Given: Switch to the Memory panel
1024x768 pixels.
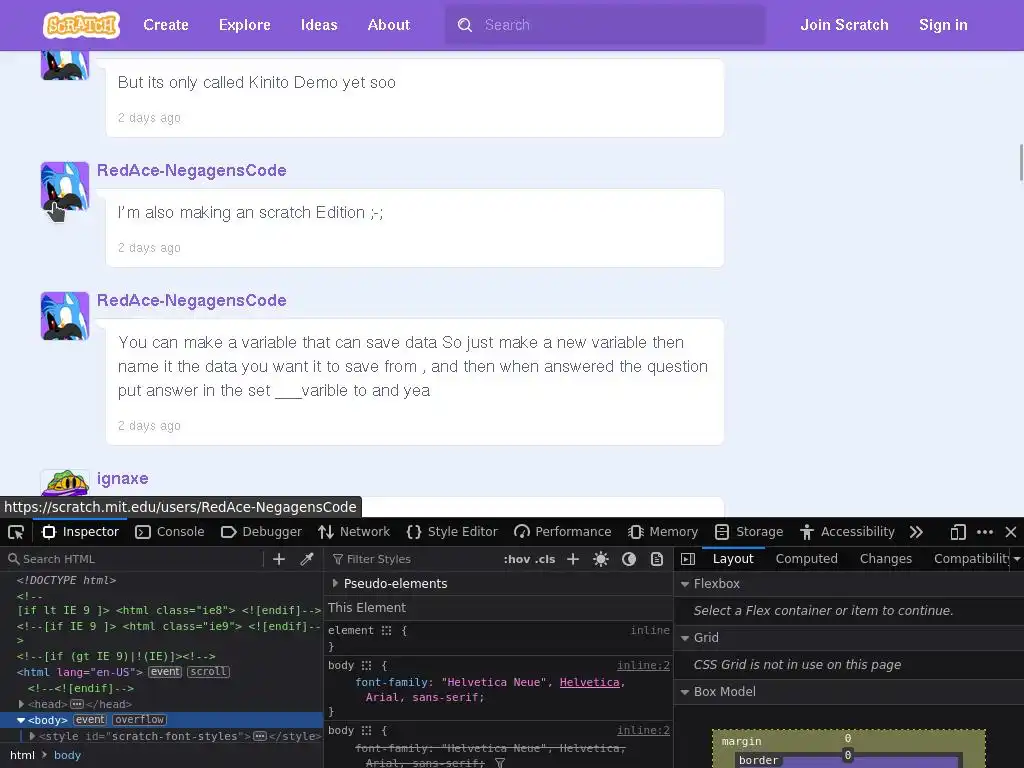Looking at the screenshot, I should (x=663, y=532).
